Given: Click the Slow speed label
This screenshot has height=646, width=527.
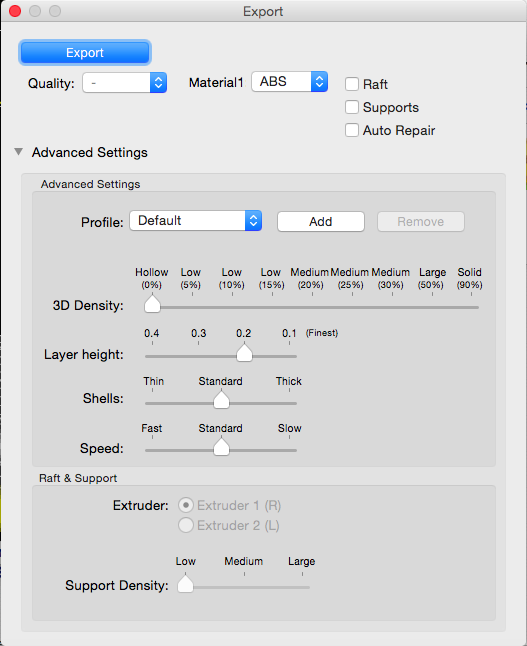Looking at the screenshot, I should [290, 428].
